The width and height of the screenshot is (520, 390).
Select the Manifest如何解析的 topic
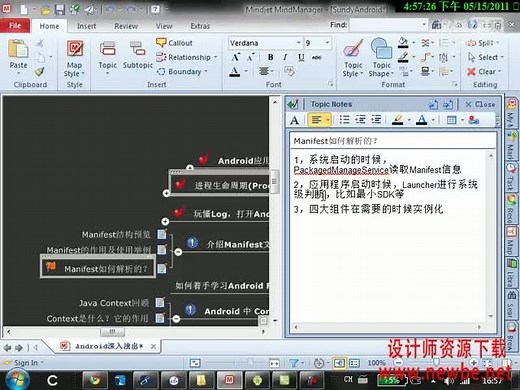(98, 267)
